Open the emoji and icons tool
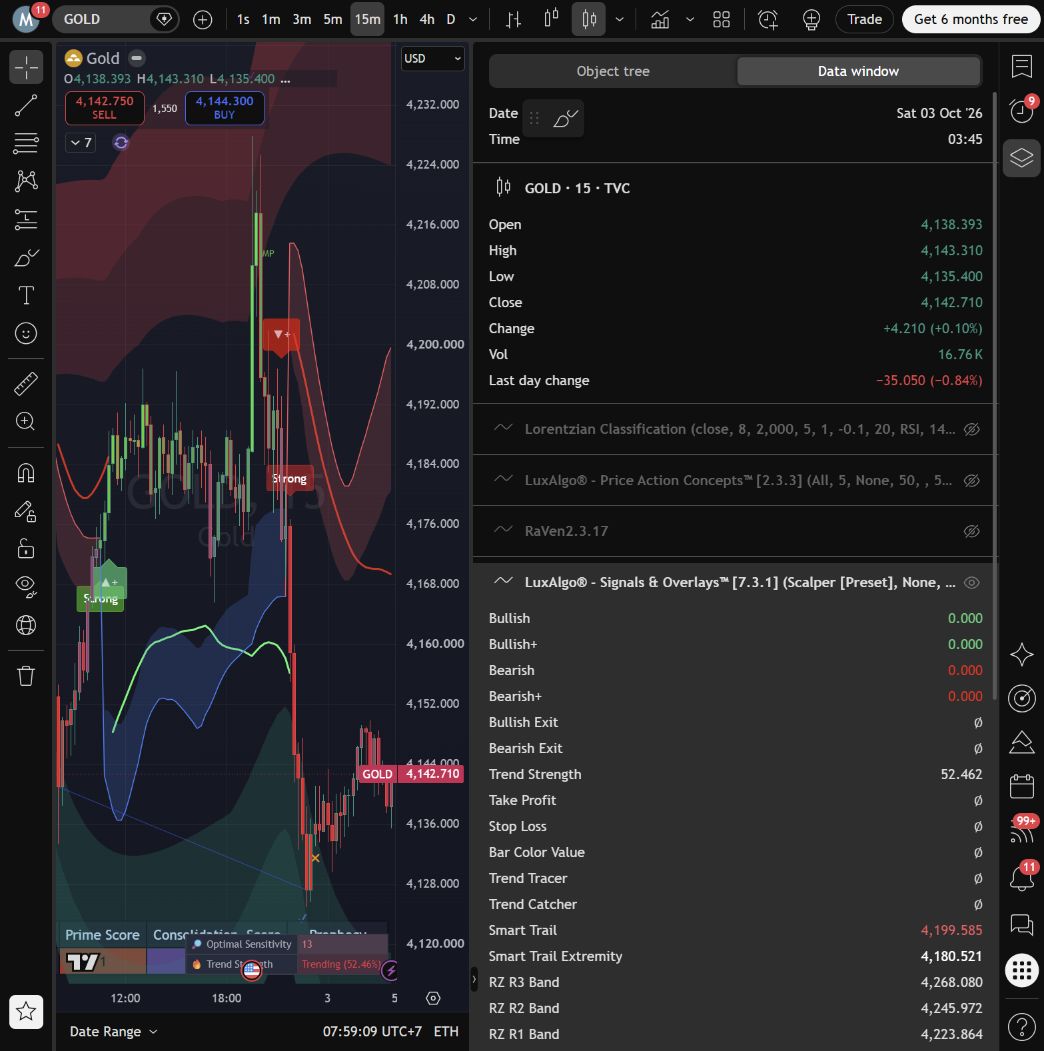Screen dimensions: 1044x1051 (26, 333)
